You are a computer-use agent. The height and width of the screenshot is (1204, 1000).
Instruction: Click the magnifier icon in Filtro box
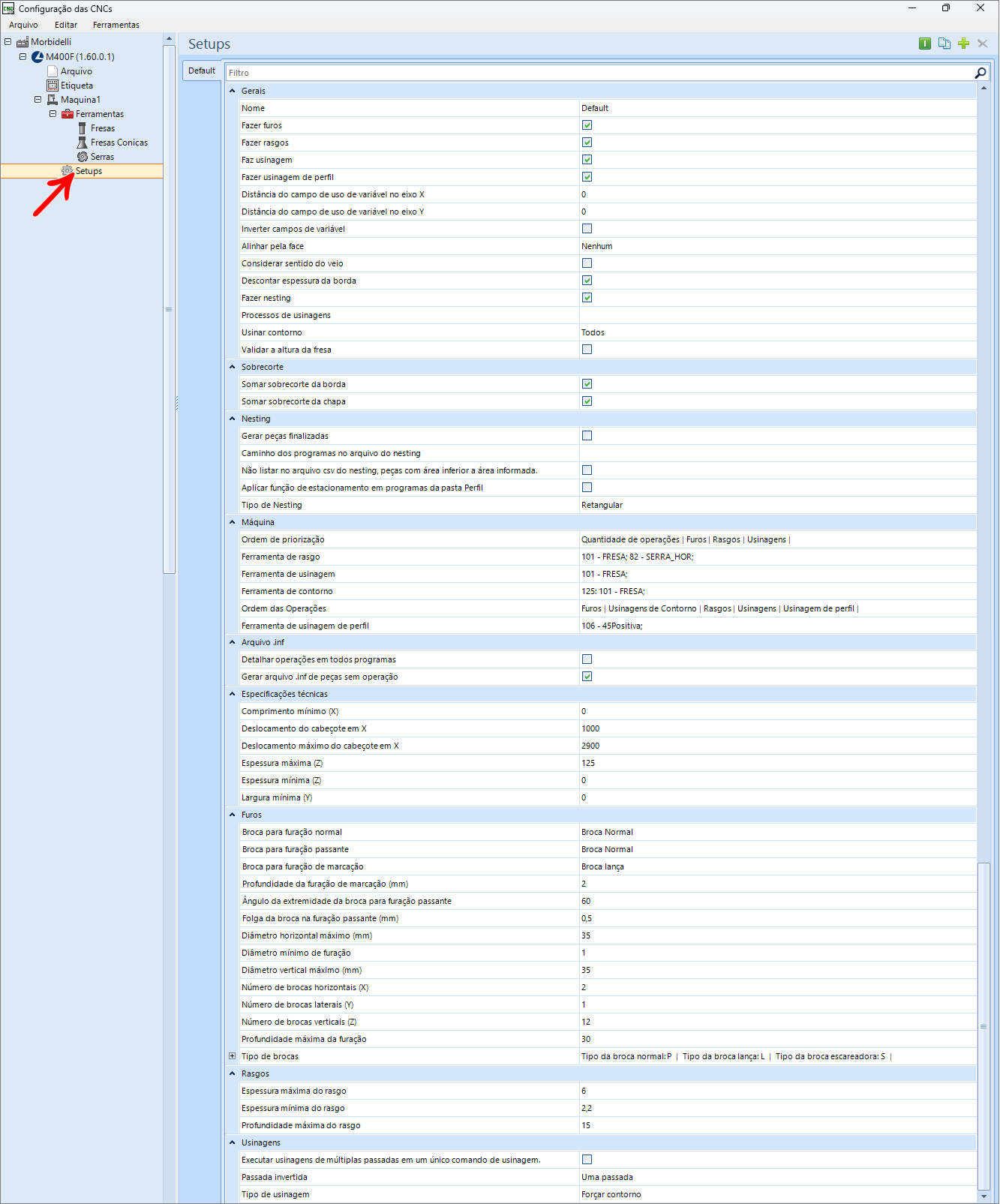tap(980, 73)
